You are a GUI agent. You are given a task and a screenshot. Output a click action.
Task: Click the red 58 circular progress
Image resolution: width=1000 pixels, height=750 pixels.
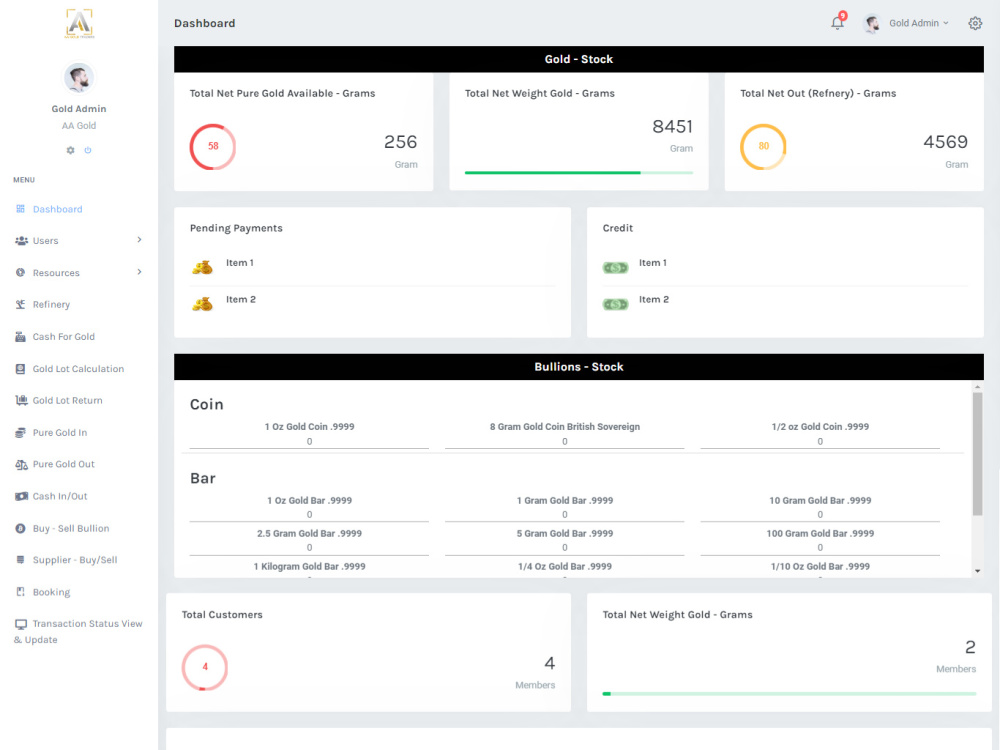pos(213,147)
